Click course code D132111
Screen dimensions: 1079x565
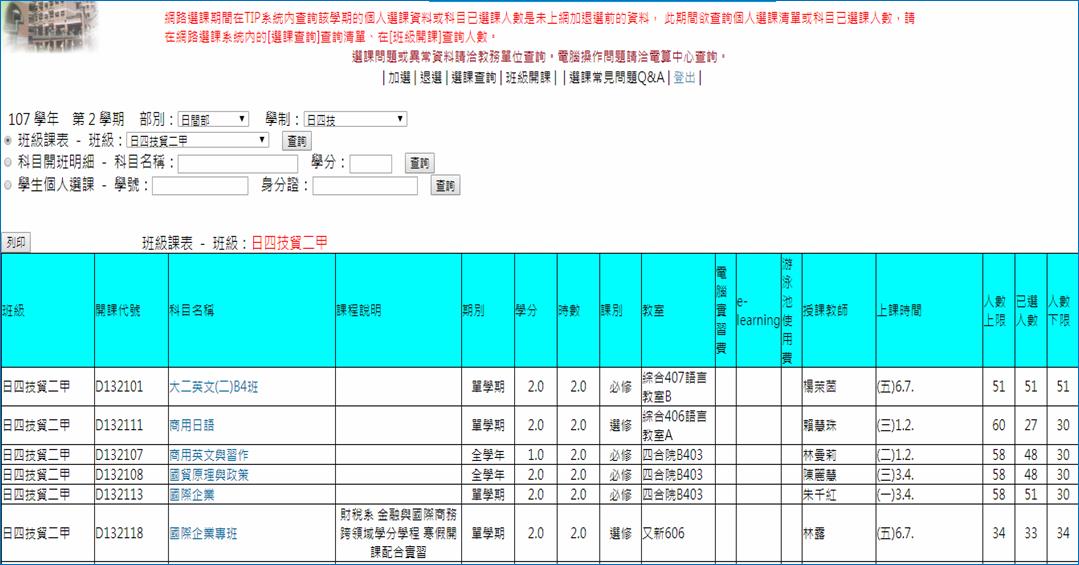(120, 425)
